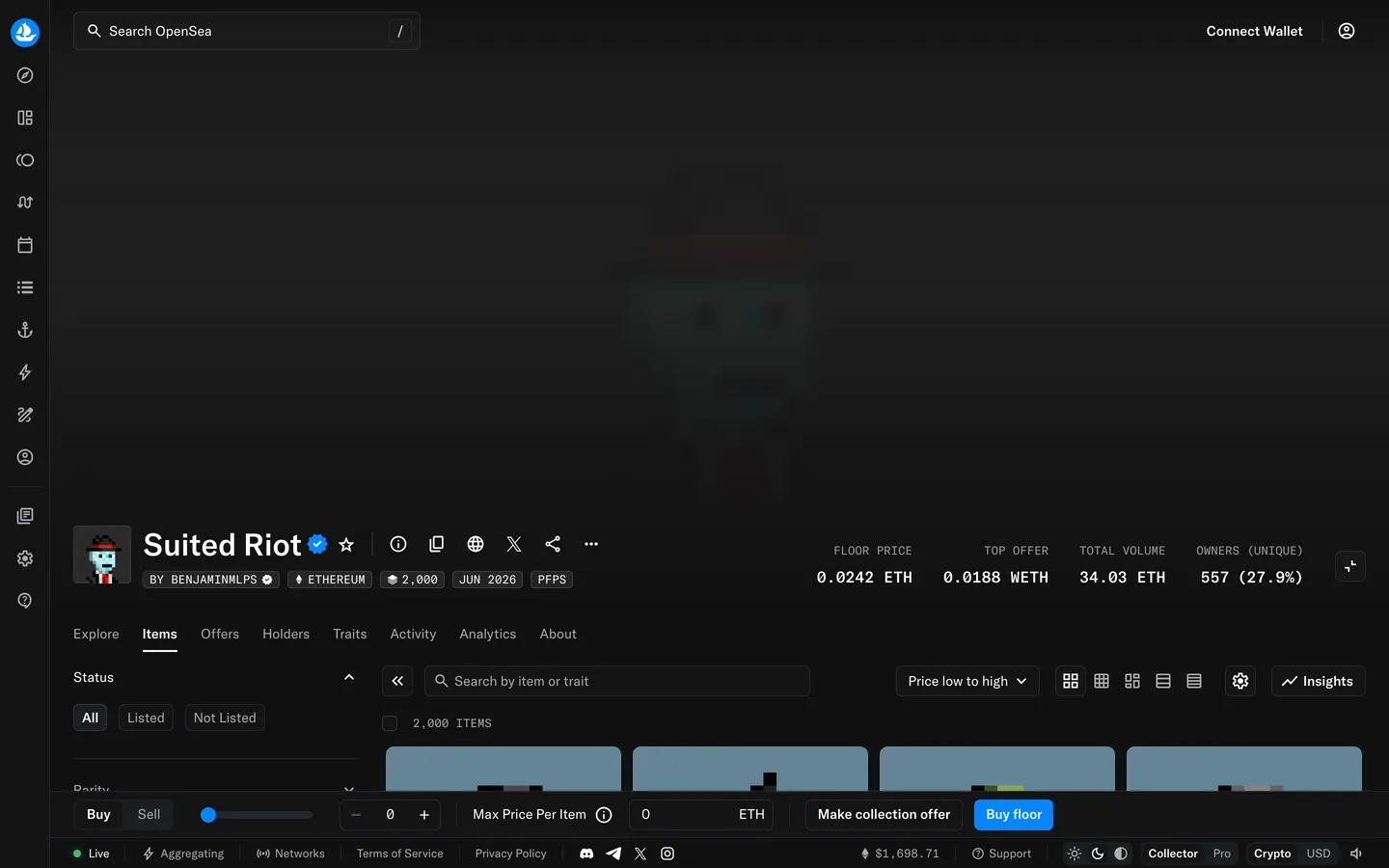The image size is (1389, 868).
Task: Select the All status filter
Action: click(x=91, y=718)
